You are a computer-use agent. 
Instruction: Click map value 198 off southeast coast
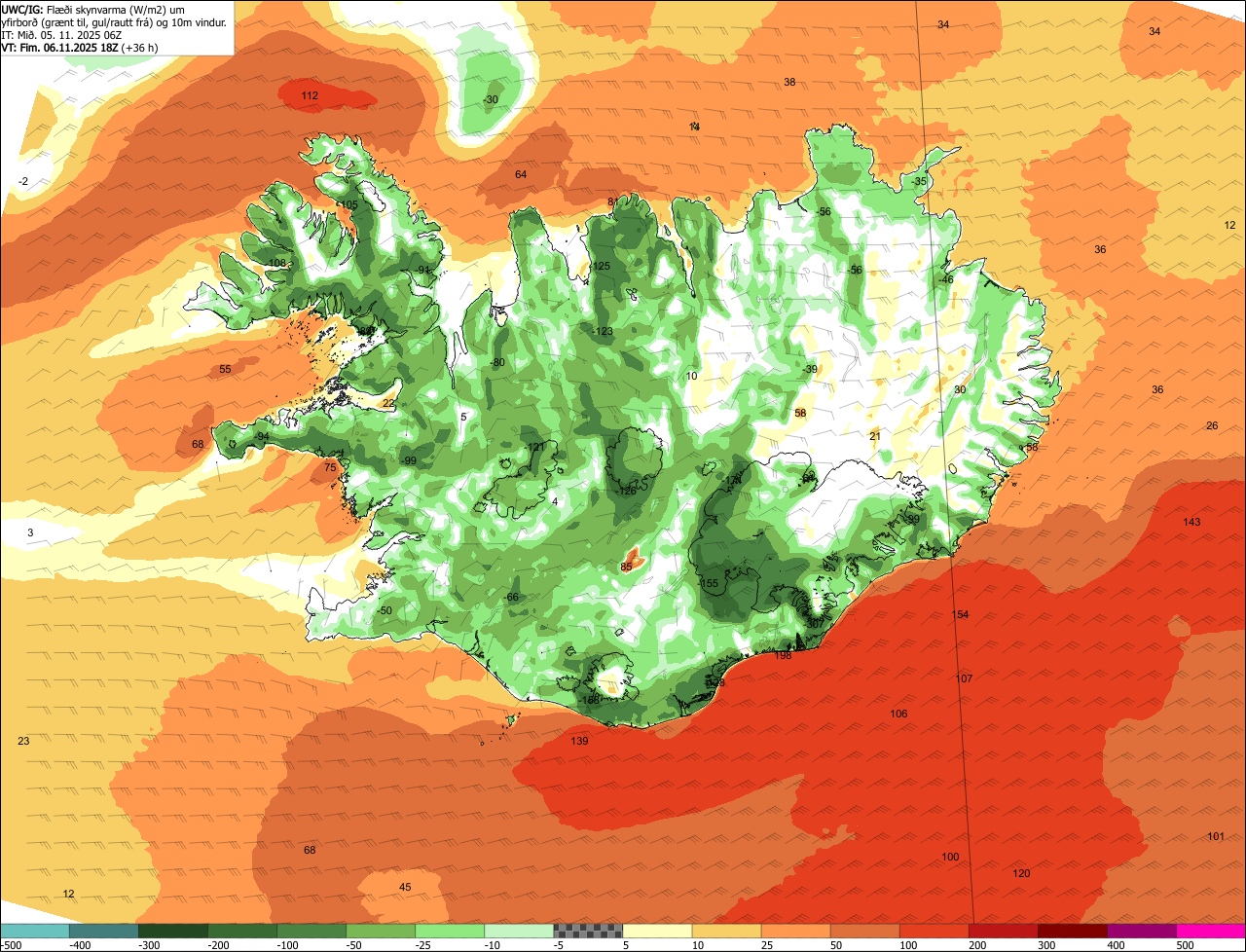tap(783, 655)
